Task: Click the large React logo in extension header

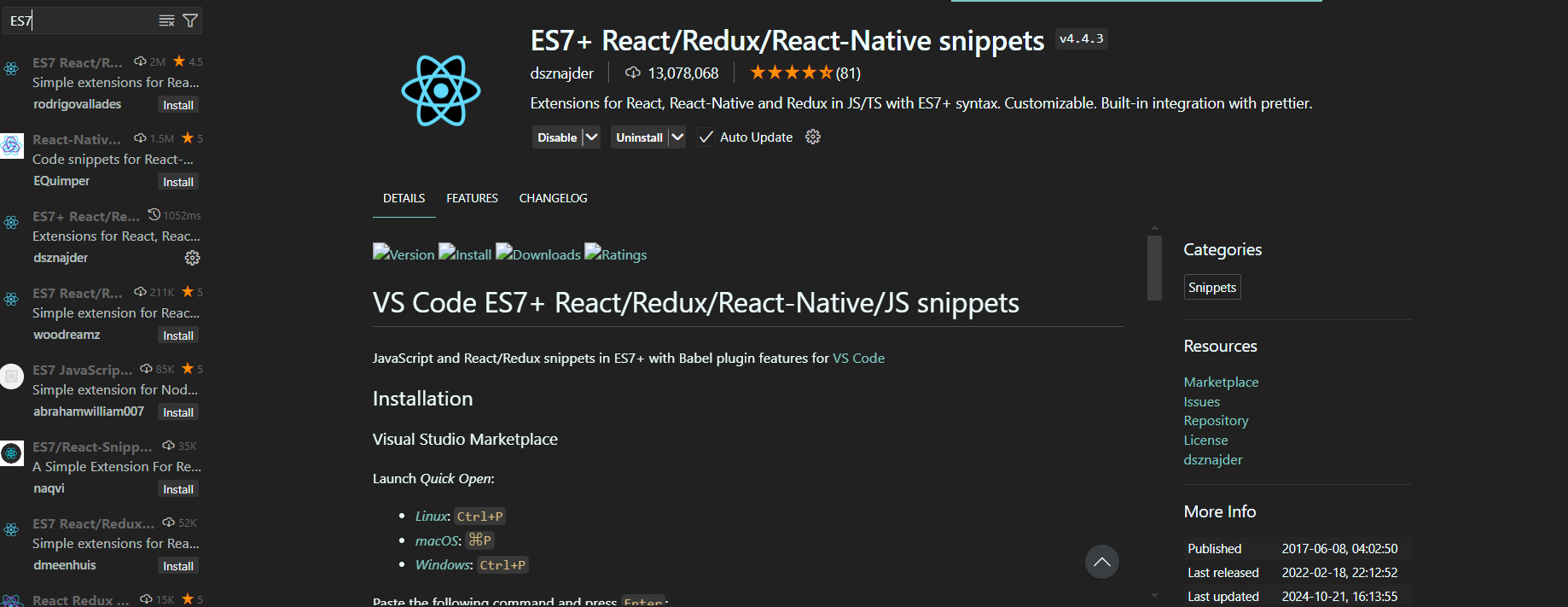Action: 441,90
